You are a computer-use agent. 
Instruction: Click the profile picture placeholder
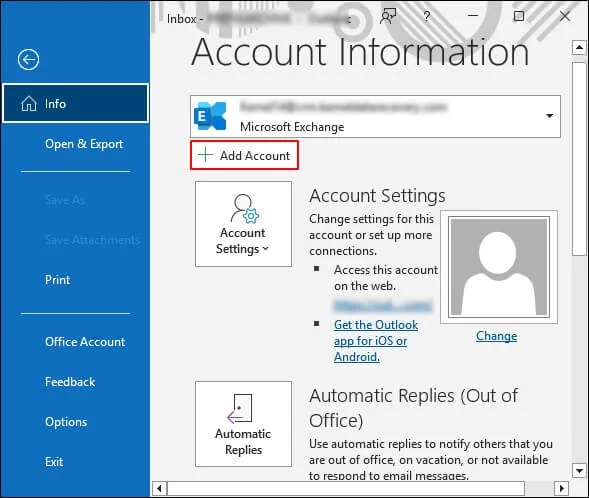(x=499, y=267)
